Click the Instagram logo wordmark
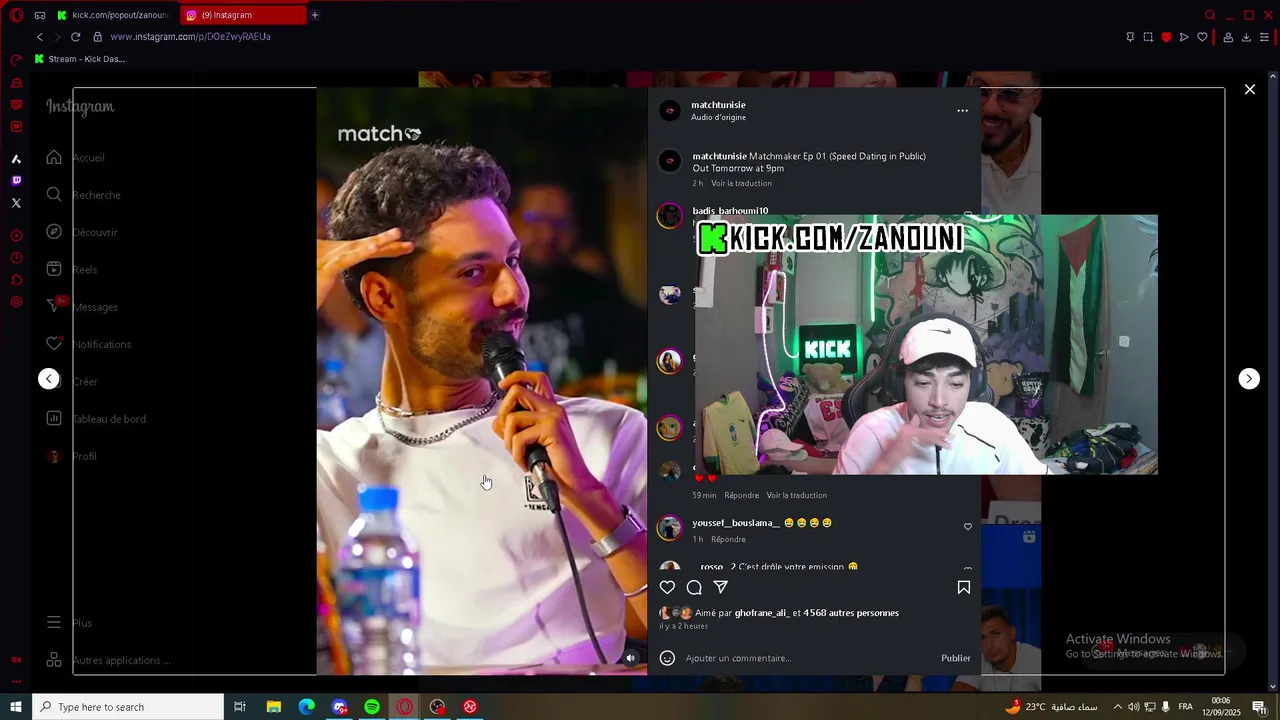 80,107
